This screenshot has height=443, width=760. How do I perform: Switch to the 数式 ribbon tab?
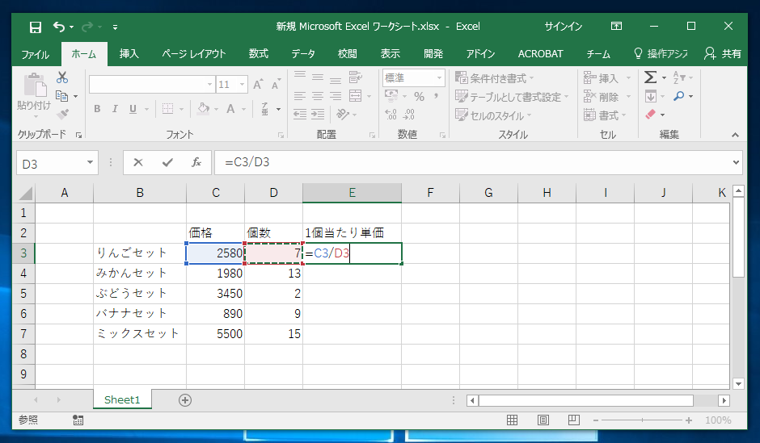pyautogui.click(x=259, y=54)
